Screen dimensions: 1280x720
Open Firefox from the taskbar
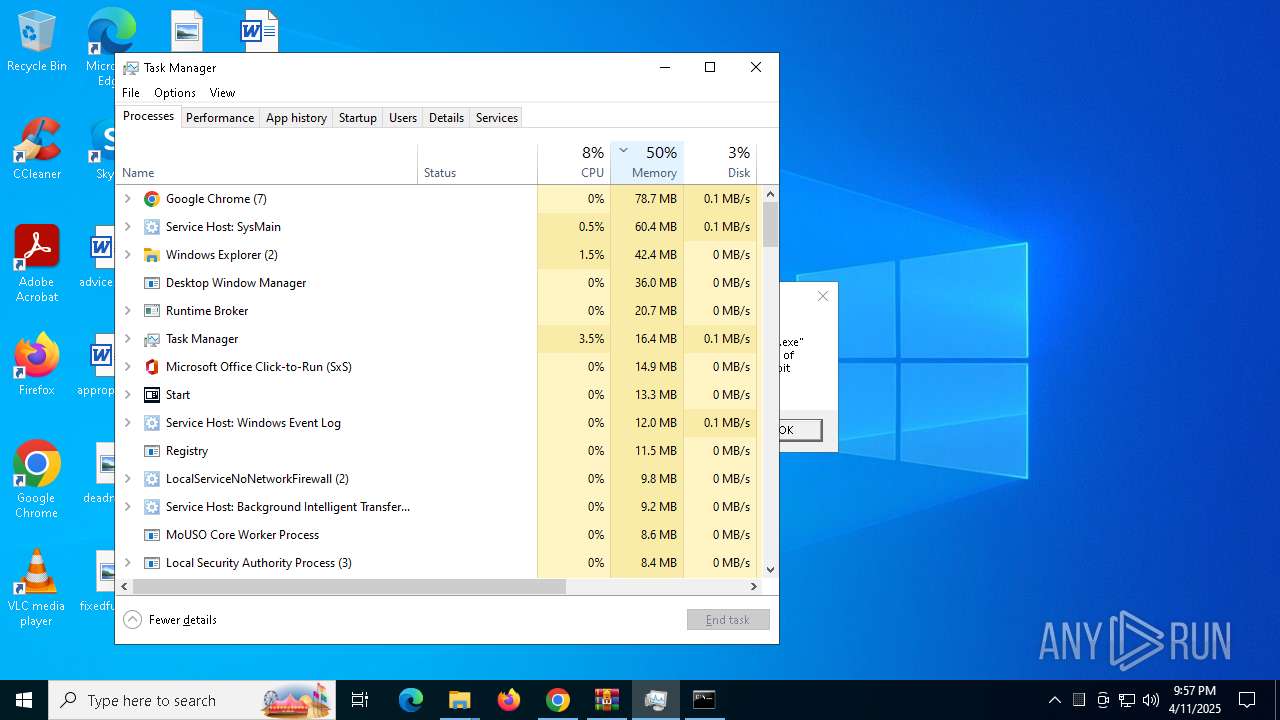(x=509, y=700)
